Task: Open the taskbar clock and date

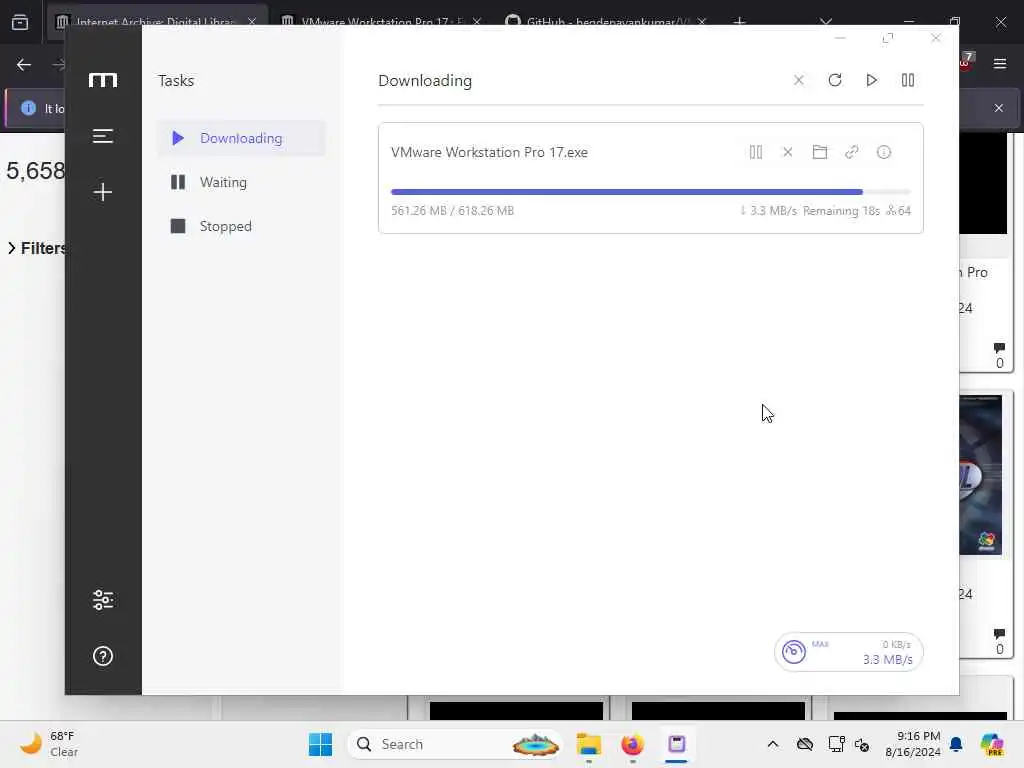Action: point(913,744)
